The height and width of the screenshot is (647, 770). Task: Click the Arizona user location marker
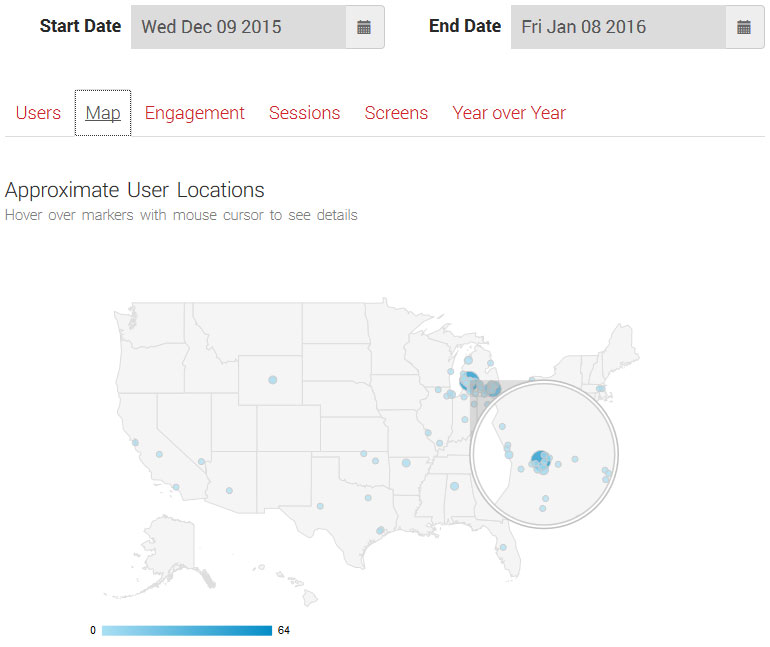[229, 490]
